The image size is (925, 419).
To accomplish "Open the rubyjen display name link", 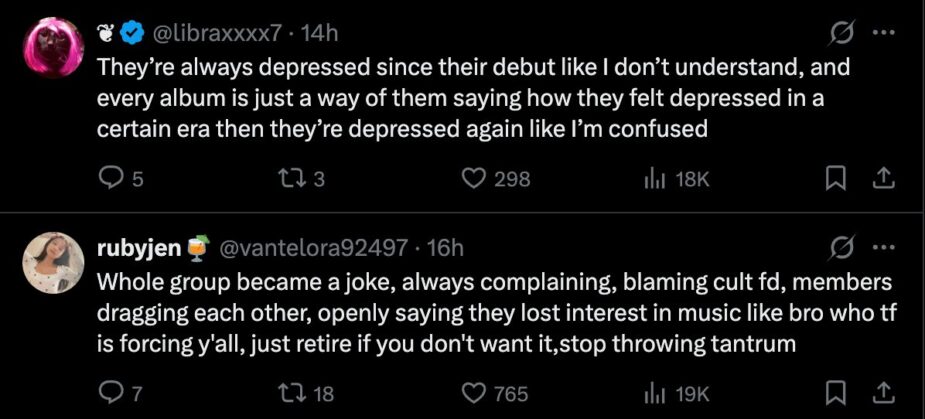I will (138, 247).
